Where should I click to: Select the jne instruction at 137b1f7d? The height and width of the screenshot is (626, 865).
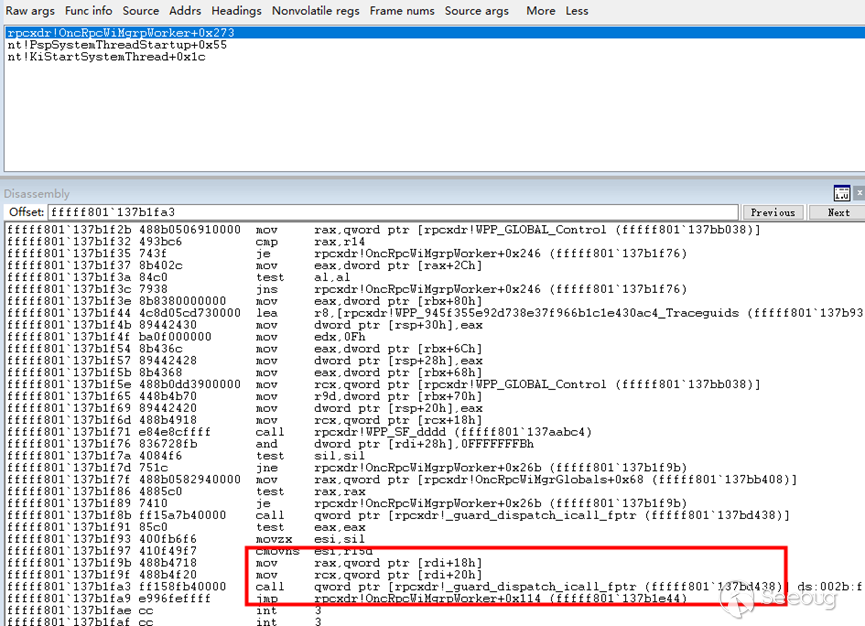pos(347,468)
